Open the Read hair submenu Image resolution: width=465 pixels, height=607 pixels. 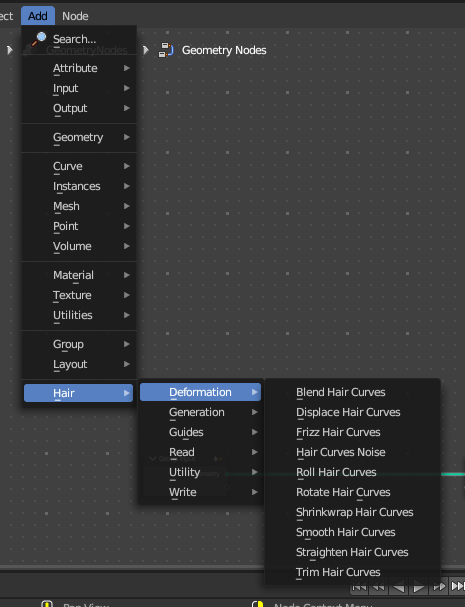coord(201,452)
